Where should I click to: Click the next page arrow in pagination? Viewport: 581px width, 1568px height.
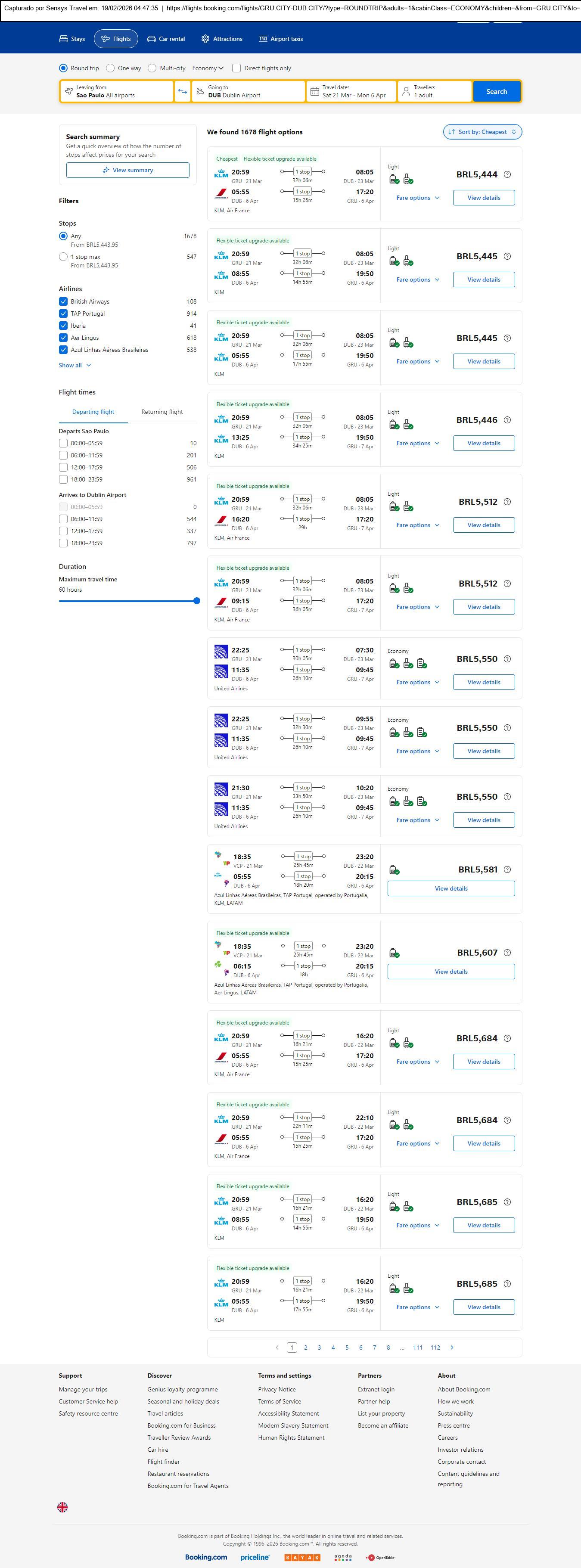point(452,1347)
